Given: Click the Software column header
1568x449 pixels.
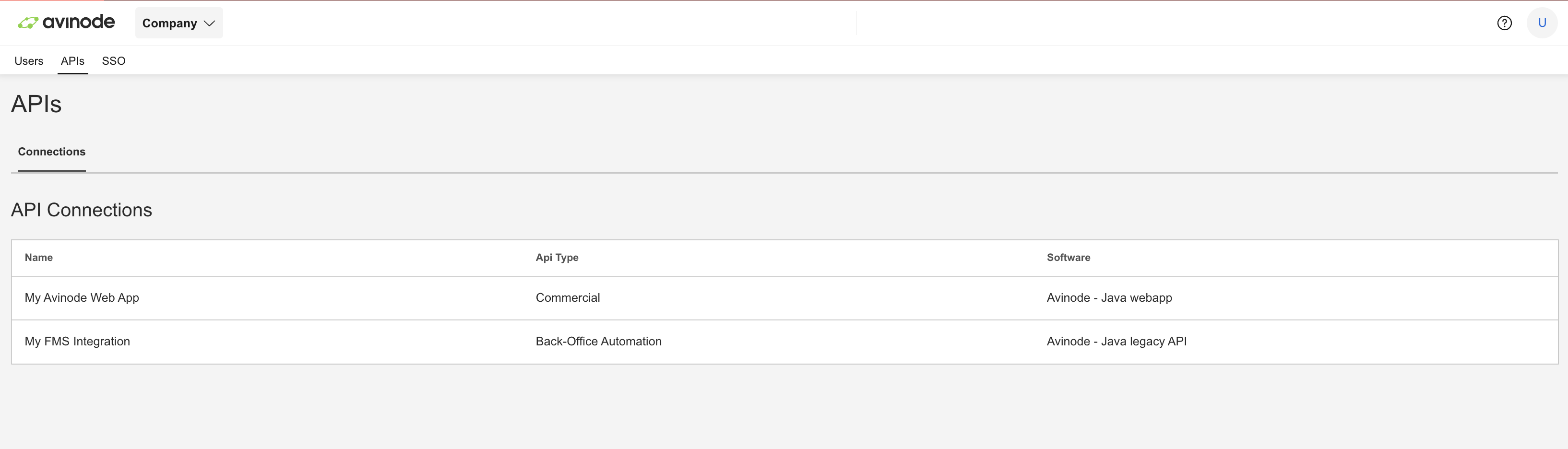Looking at the screenshot, I should point(1068,257).
